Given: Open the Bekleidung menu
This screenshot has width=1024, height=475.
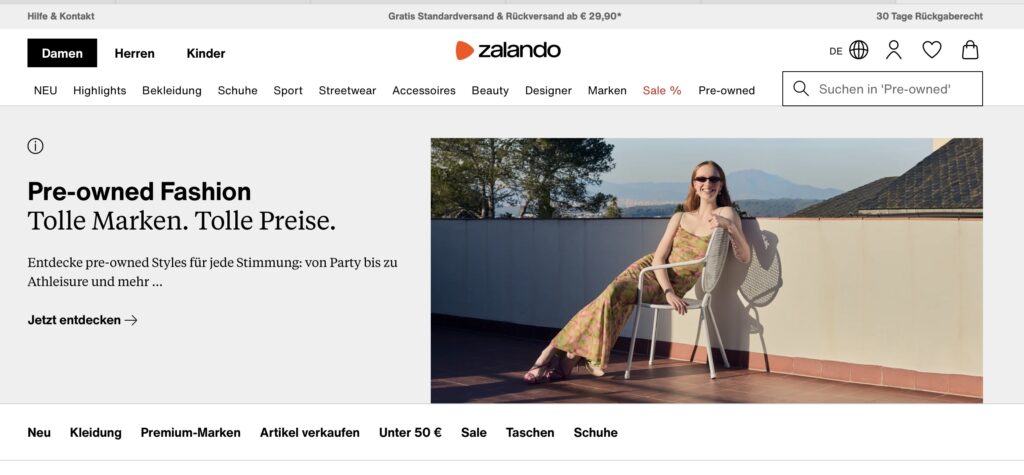Looking at the screenshot, I should point(172,91).
